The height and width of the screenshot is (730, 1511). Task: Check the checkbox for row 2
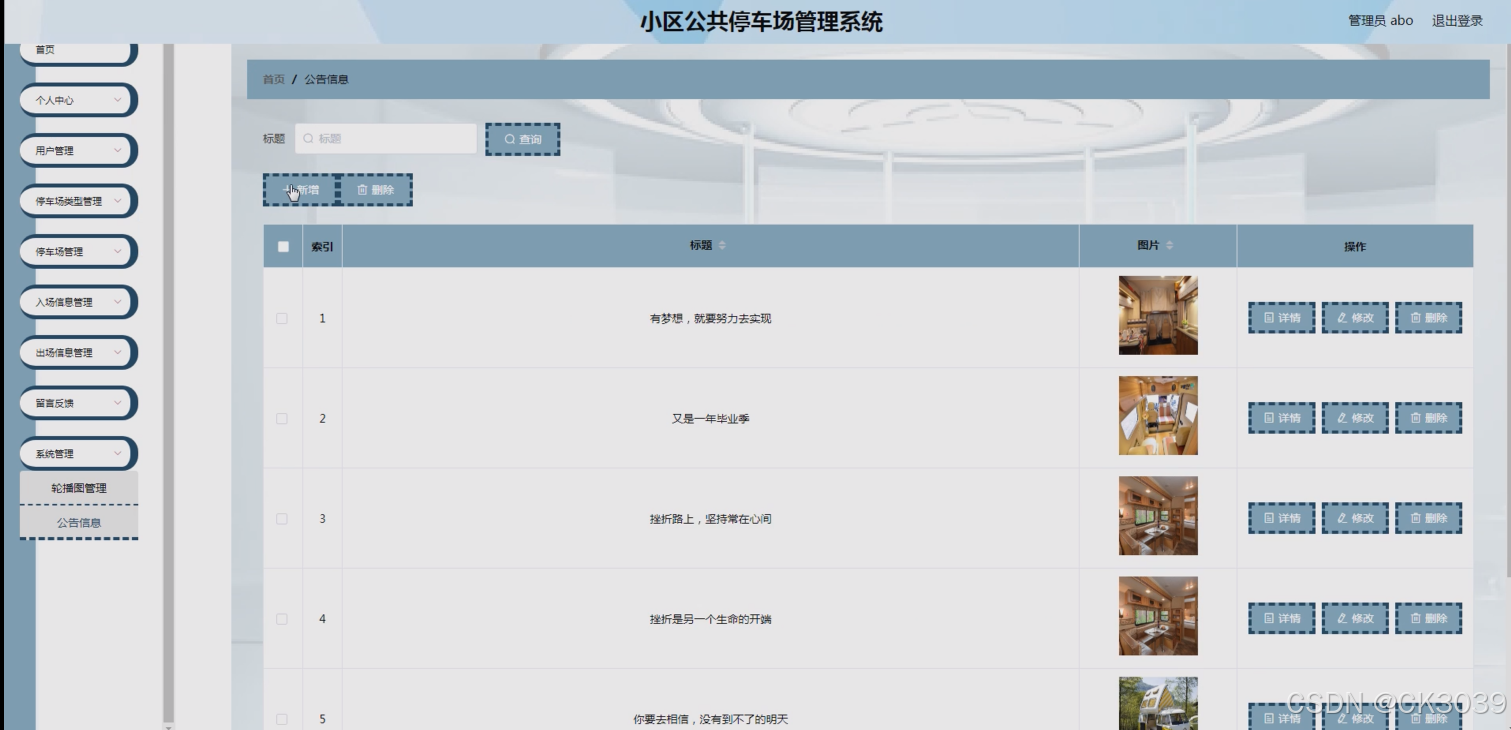pos(282,418)
